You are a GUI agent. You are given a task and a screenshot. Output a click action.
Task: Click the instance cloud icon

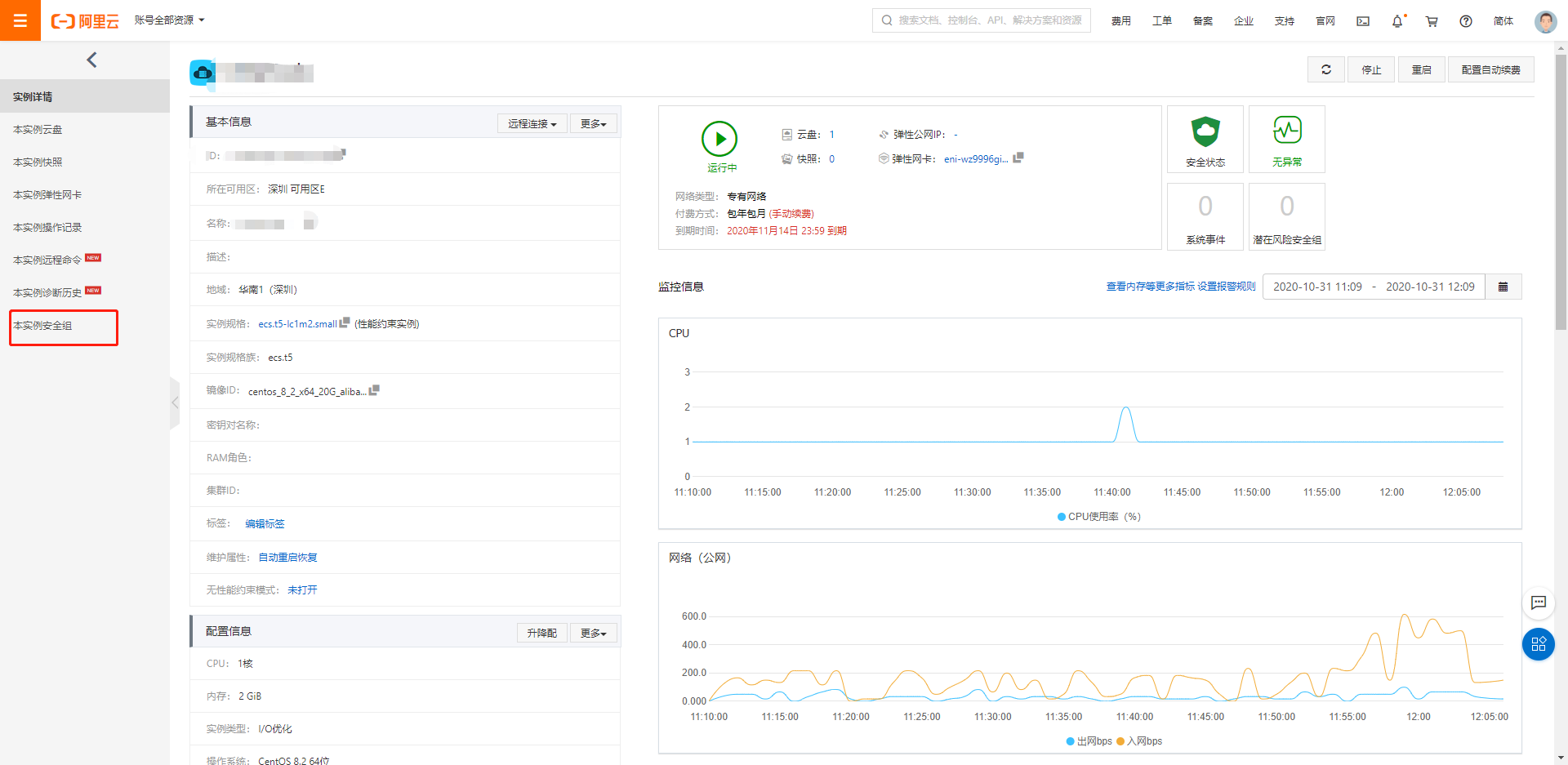click(x=203, y=73)
